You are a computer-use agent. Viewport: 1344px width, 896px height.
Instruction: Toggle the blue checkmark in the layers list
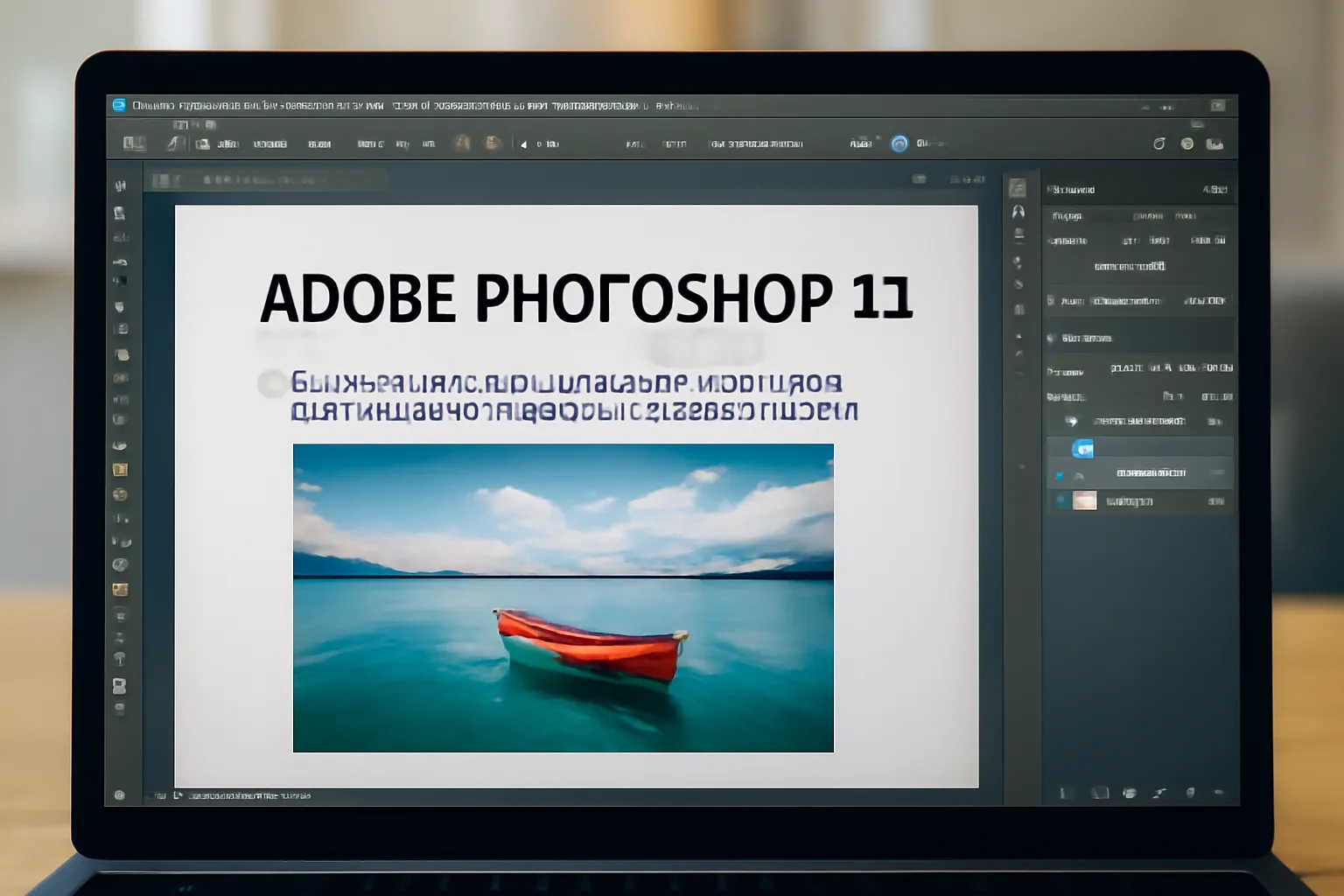[x=1059, y=475]
